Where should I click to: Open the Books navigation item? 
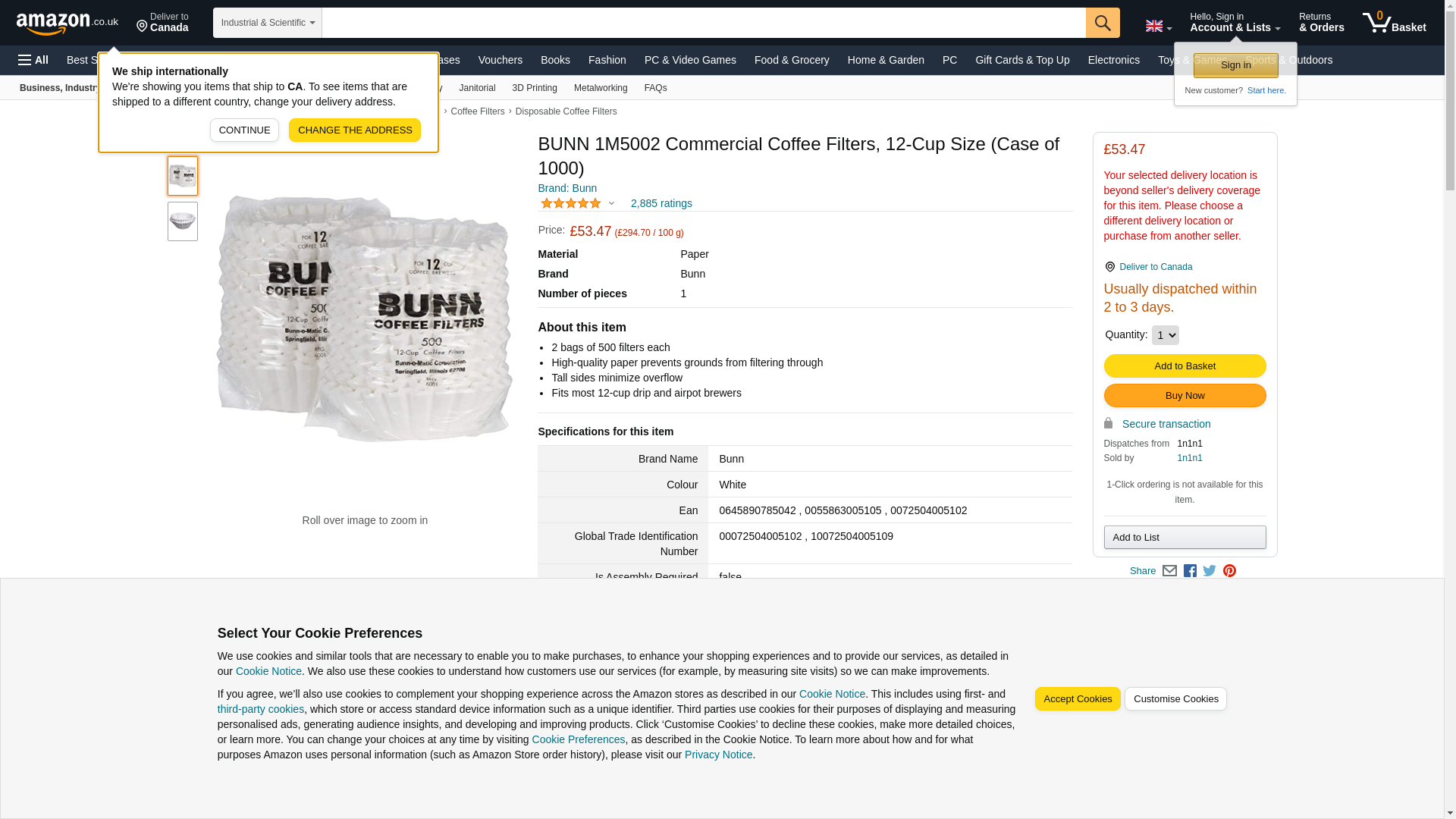(x=555, y=60)
